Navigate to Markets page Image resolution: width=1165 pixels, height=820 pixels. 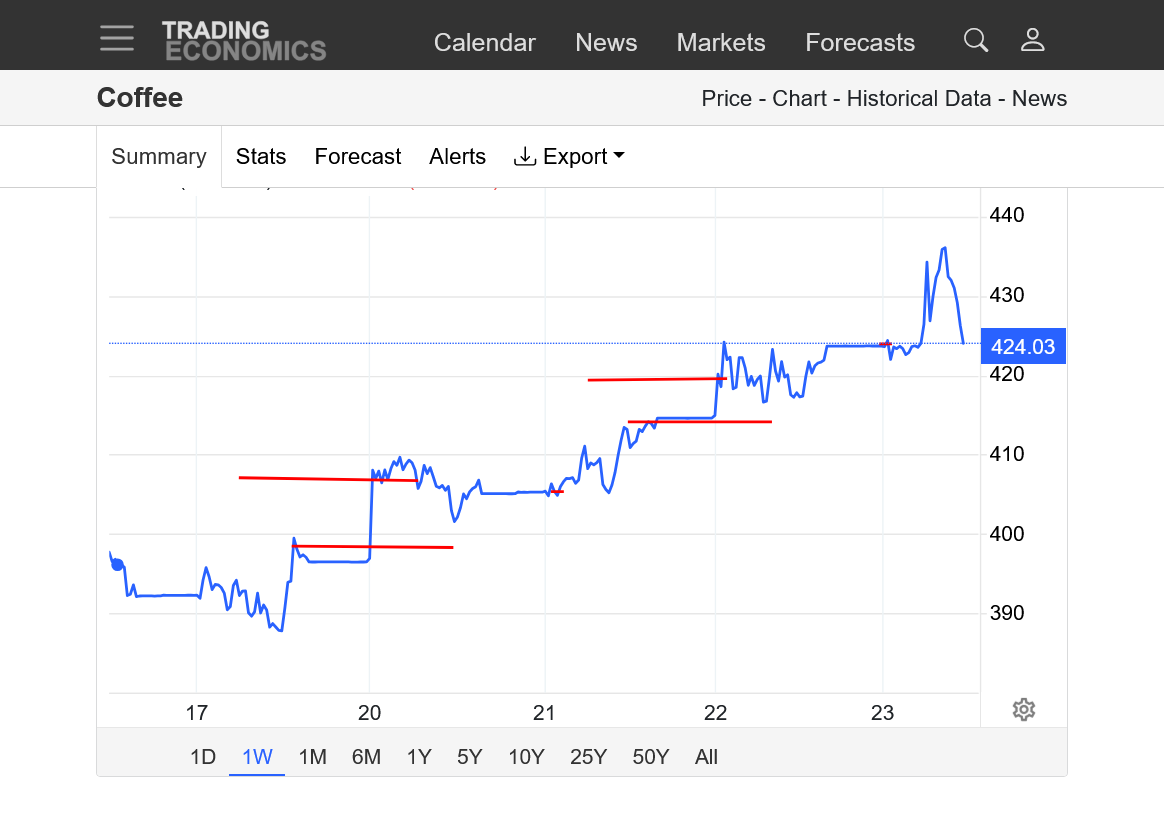click(x=721, y=43)
